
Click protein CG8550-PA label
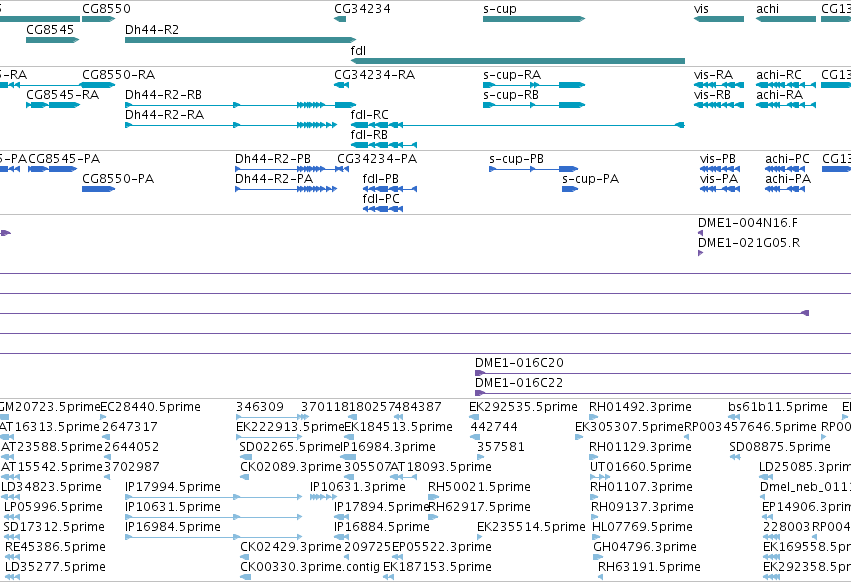click(x=118, y=179)
